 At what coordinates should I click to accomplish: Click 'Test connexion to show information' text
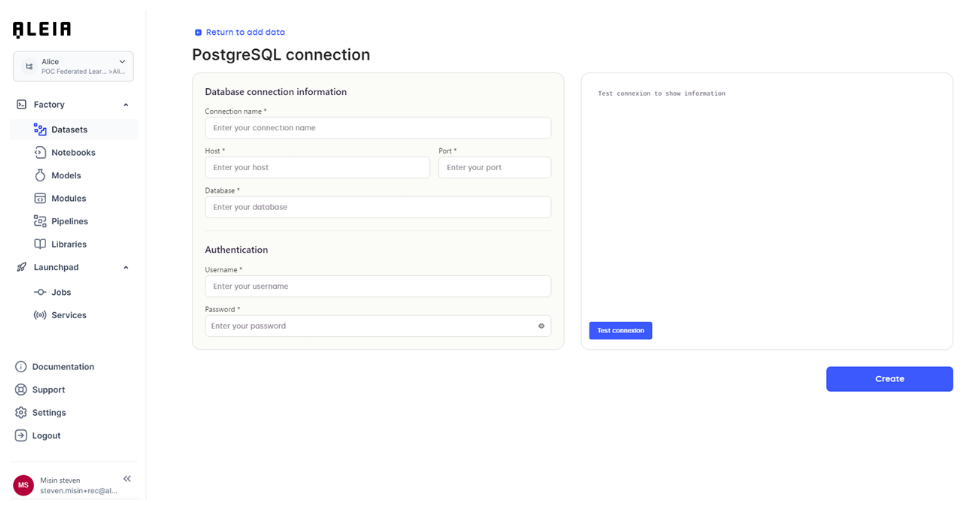(x=662, y=93)
